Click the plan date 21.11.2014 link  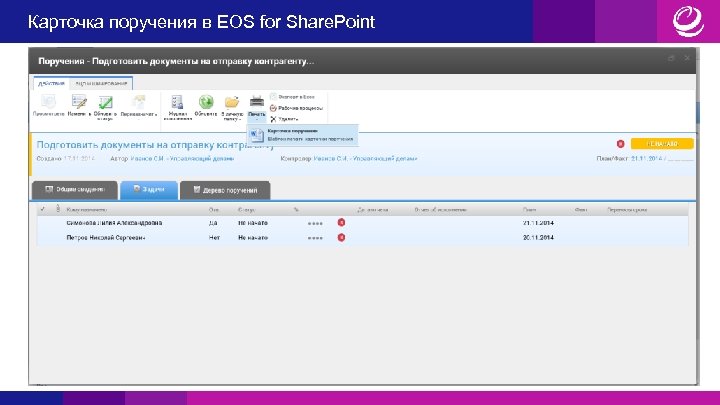tap(647, 158)
